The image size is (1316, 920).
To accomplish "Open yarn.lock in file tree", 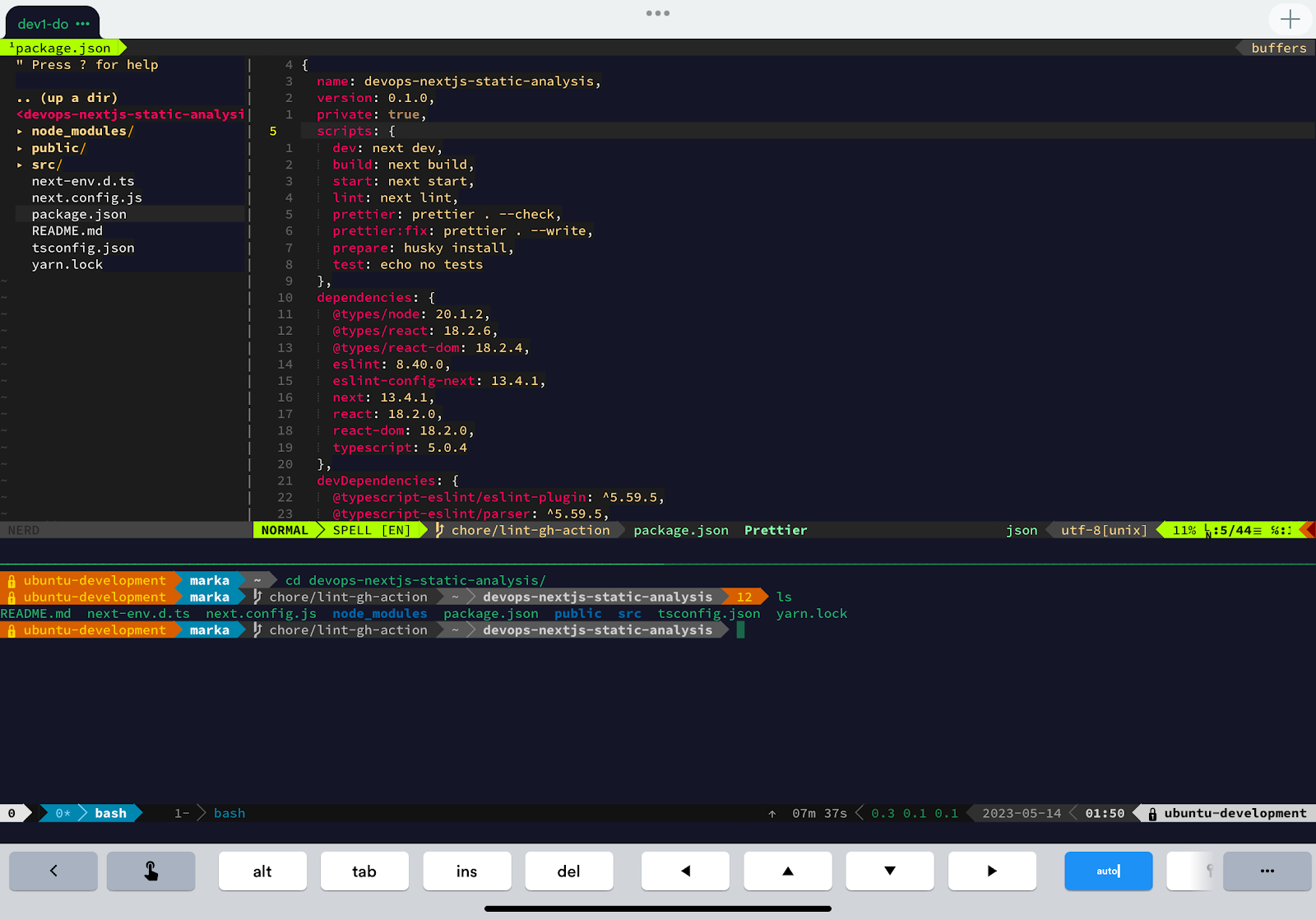I will coord(67,264).
